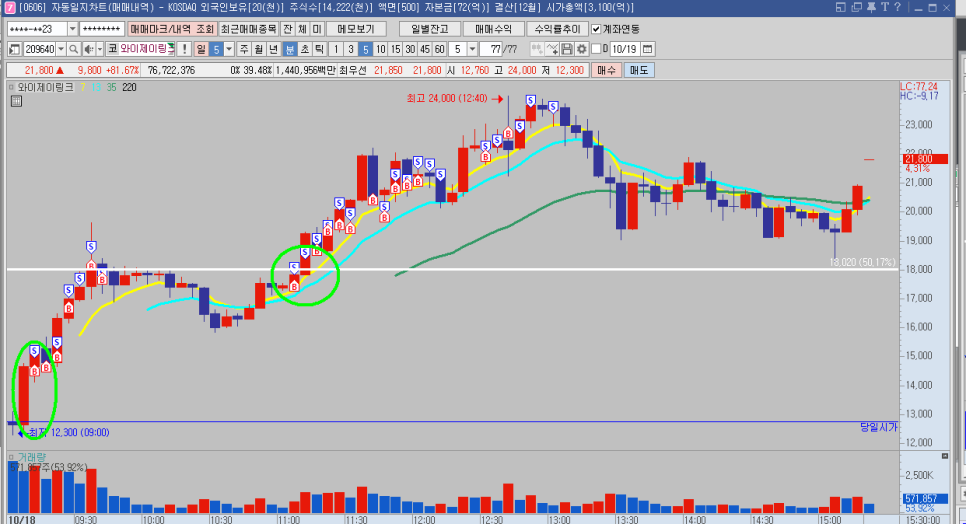Click the cascade windows icon in title bar
The height and width of the screenshot is (524, 966).
856,7
